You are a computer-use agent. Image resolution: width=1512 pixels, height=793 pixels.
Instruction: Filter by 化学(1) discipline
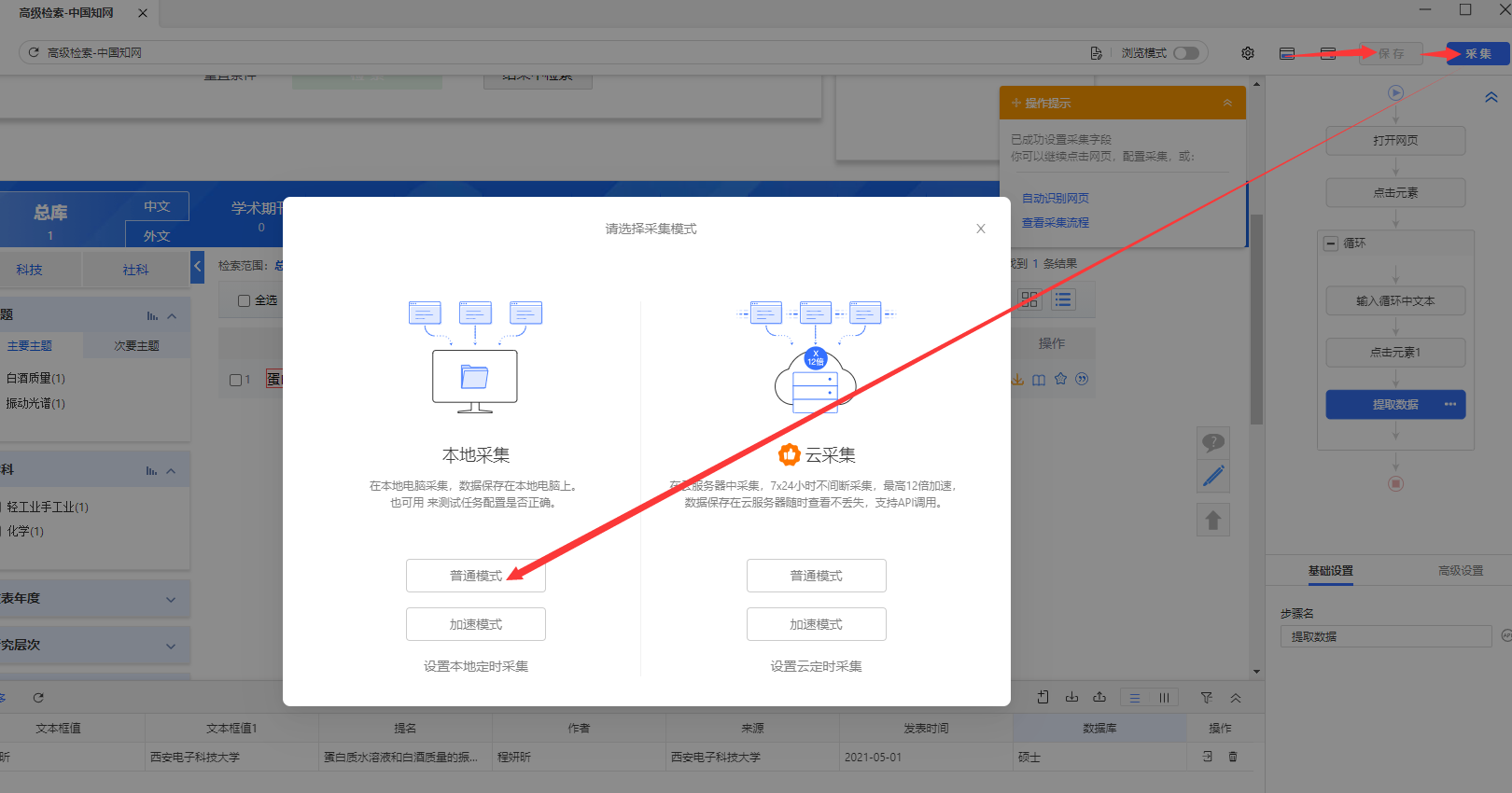pyautogui.click(x=26, y=532)
